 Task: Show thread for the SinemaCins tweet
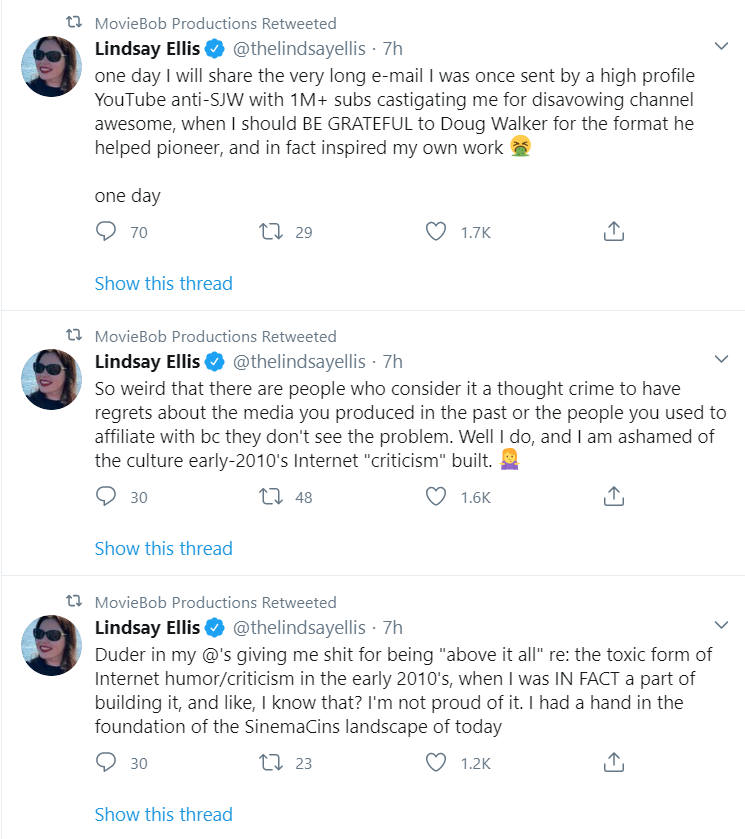tap(163, 814)
